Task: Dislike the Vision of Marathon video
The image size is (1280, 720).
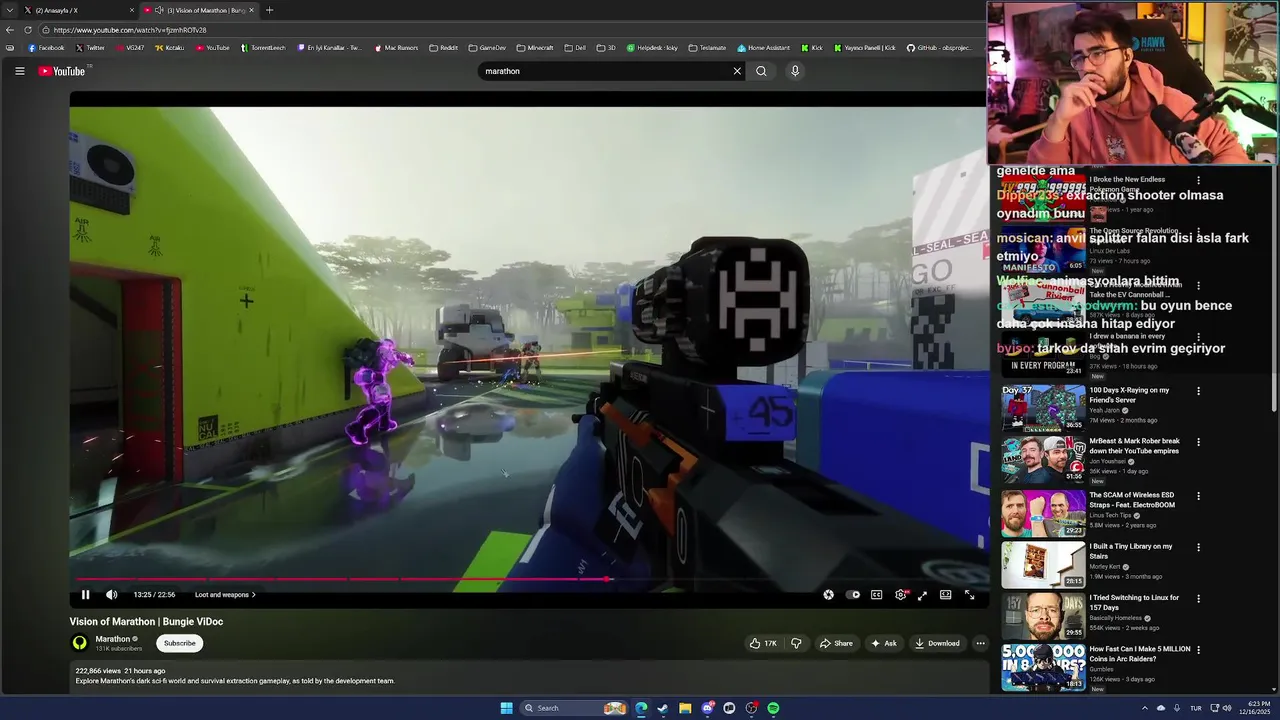Action: click(796, 643)
